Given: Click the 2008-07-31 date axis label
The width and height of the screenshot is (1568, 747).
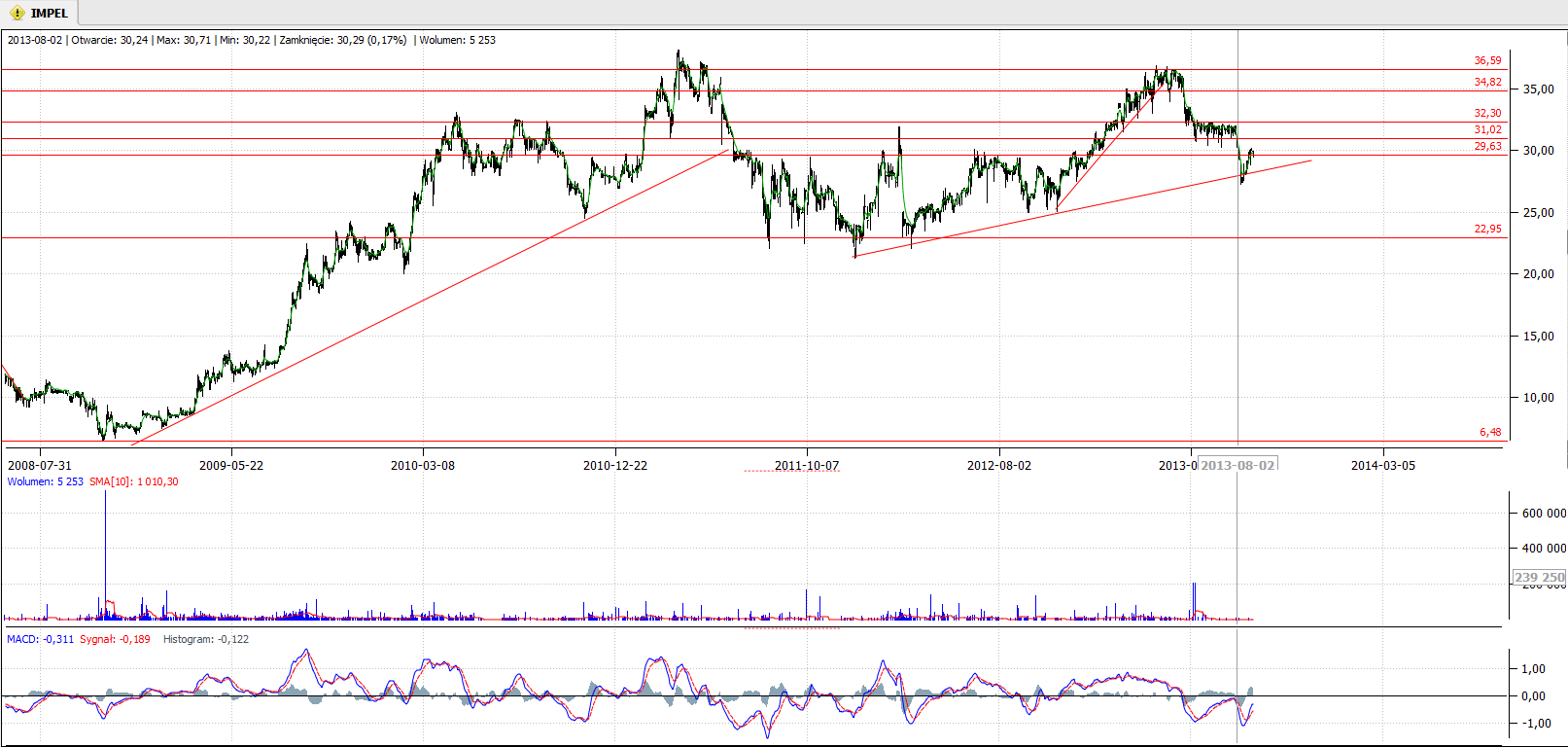Looking at the screenshot, I should (40, 465).
